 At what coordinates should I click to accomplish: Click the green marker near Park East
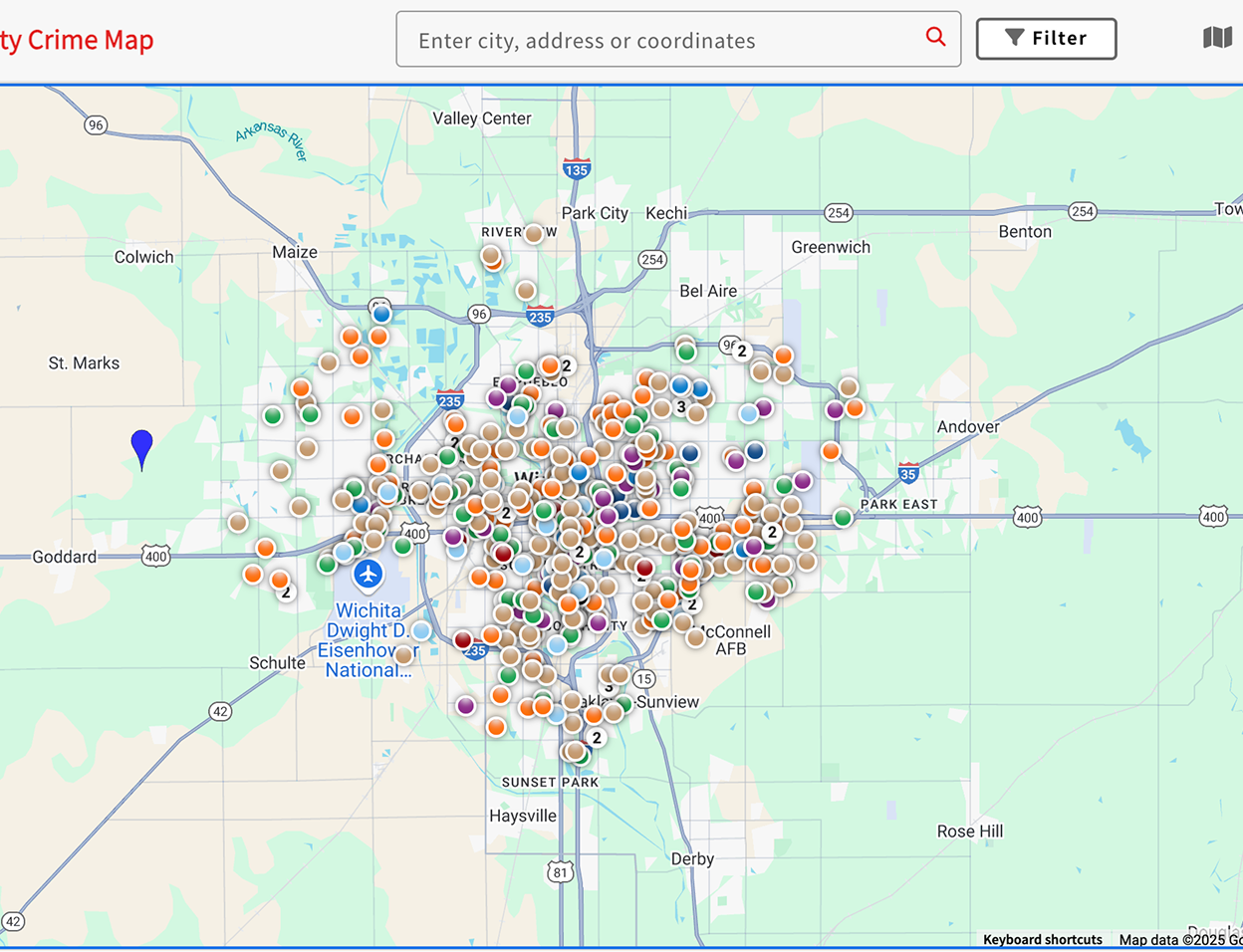click(843, 517)
